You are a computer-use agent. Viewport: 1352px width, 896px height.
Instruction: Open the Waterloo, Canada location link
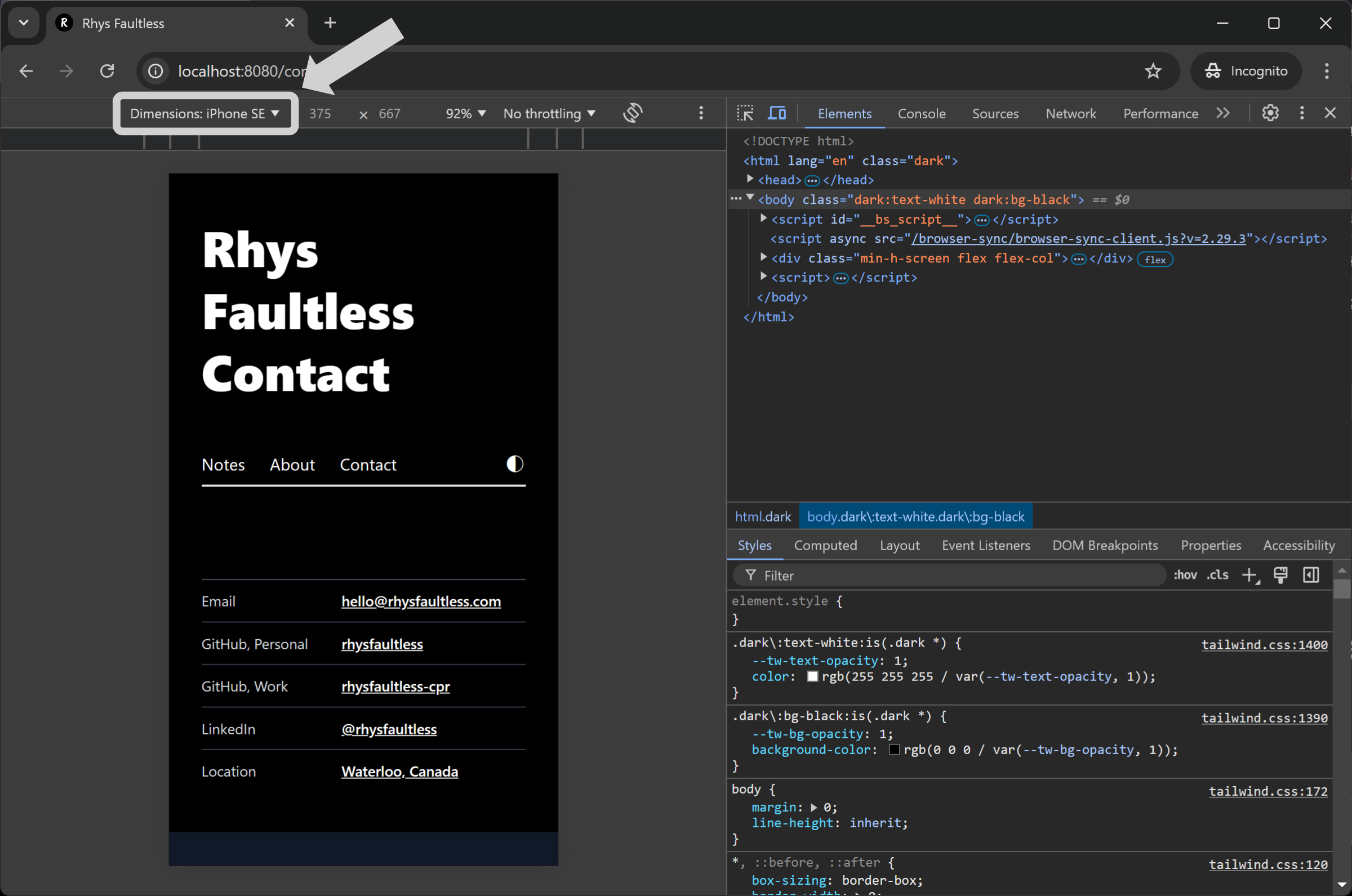point(399,772)
